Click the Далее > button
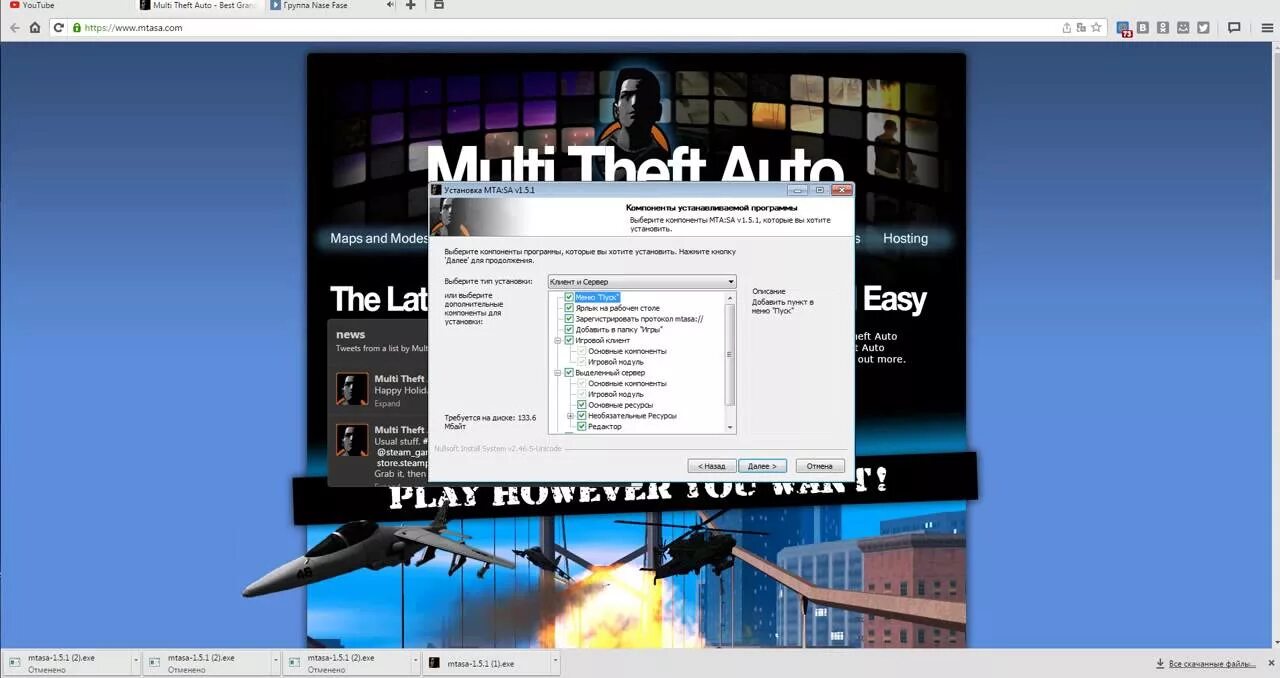 763,466
